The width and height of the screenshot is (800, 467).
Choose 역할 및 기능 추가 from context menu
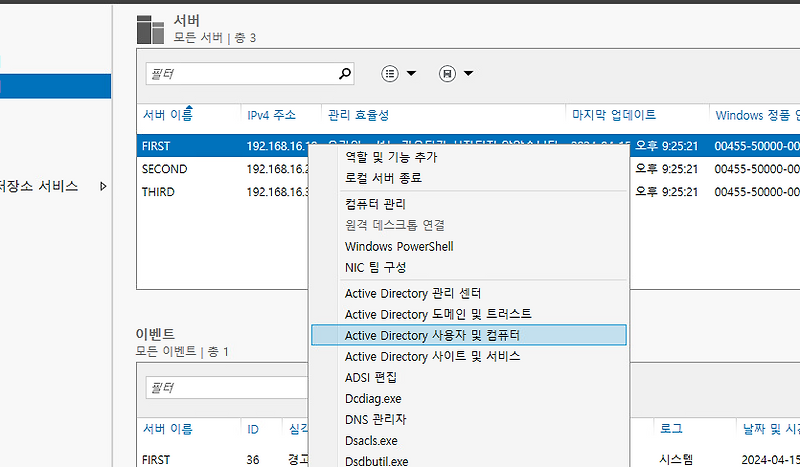coord(391,157)
